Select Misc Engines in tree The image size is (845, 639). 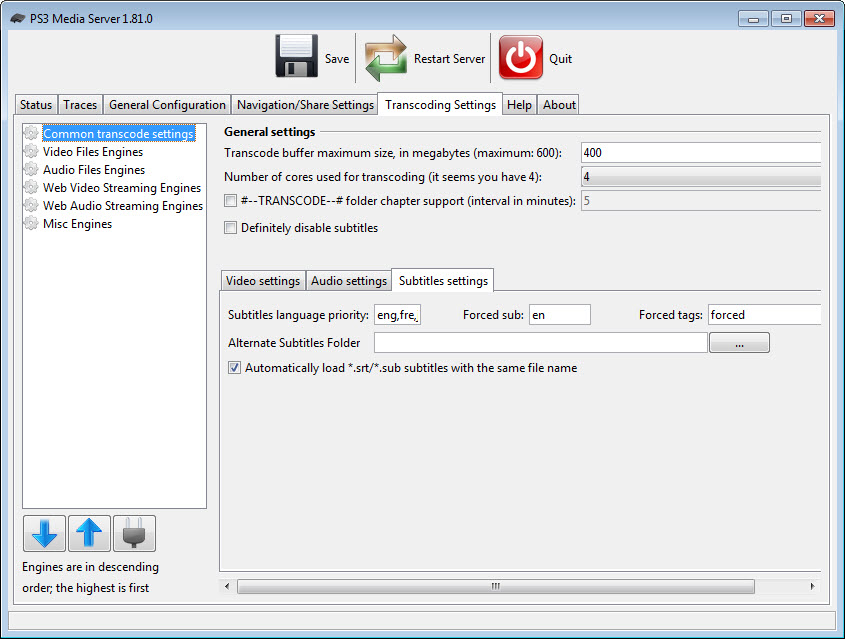pyautogui.click(x=77, y=223)
